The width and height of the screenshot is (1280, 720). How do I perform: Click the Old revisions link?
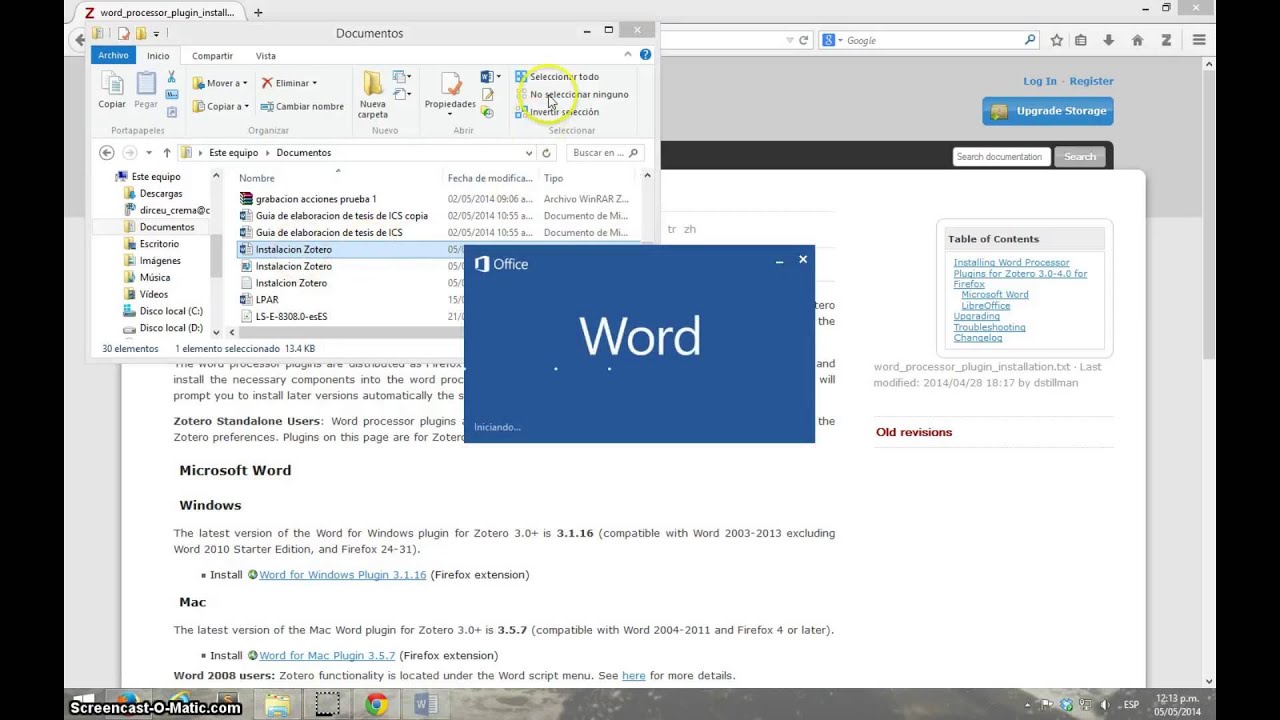tap(914, 432)
